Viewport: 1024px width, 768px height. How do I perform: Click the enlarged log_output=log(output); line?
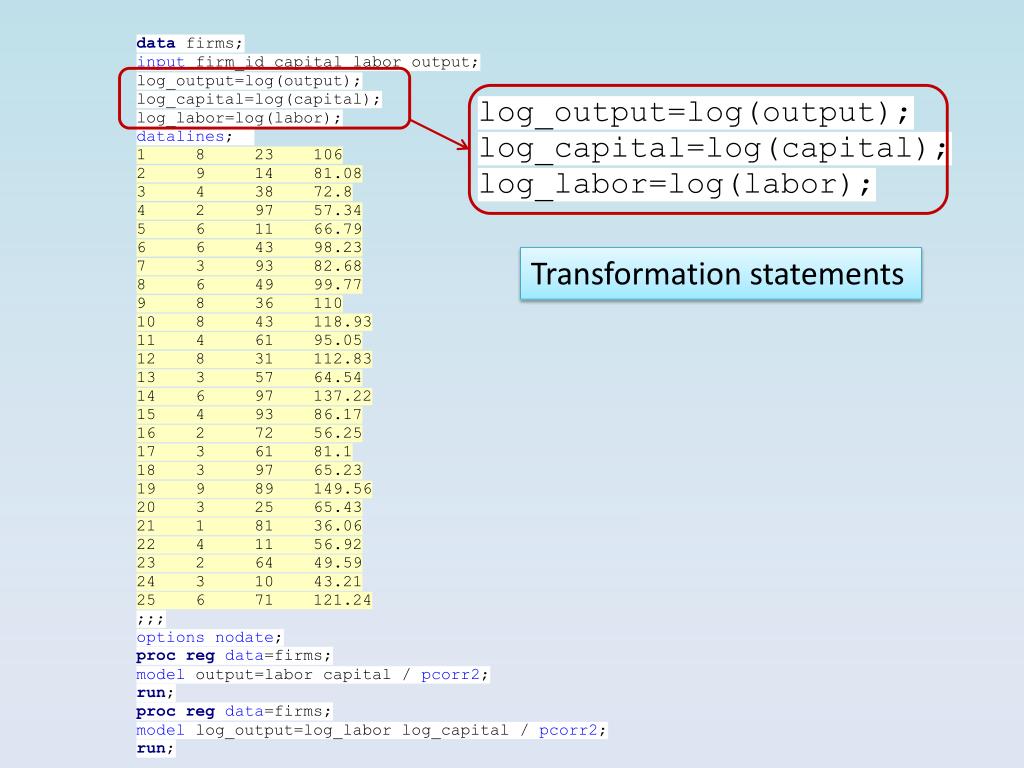point(694,112)
